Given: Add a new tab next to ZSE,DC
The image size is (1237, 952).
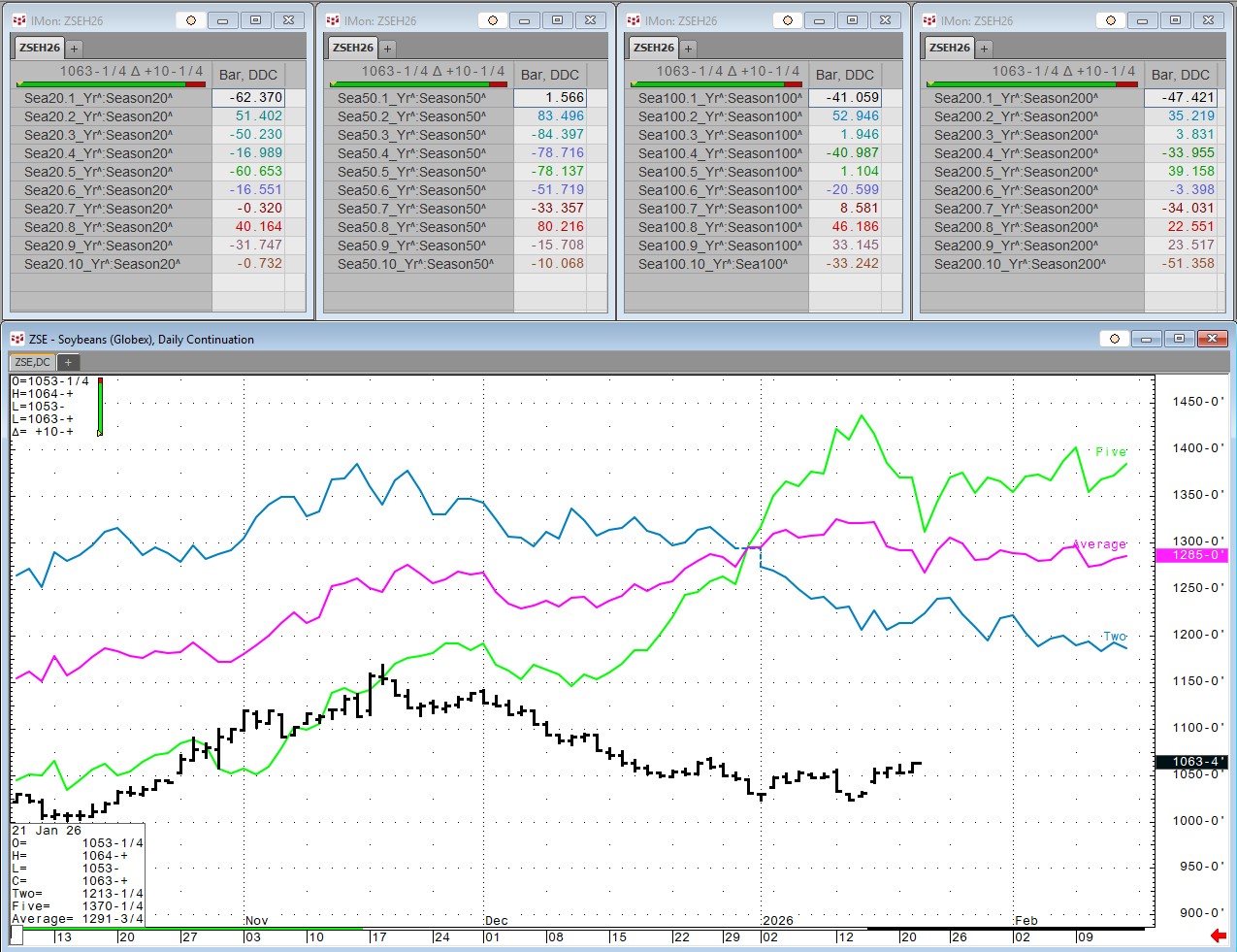Looking at the screenshot, I should 68,362.
